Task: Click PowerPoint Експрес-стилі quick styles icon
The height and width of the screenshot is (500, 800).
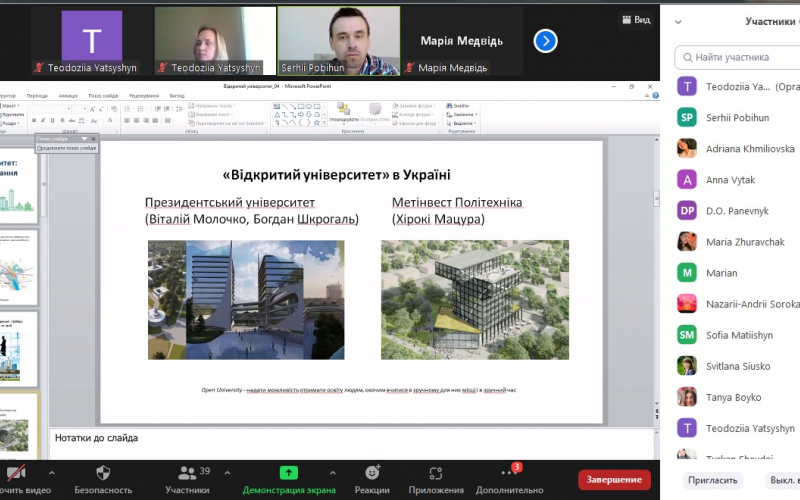Action: 375,109
